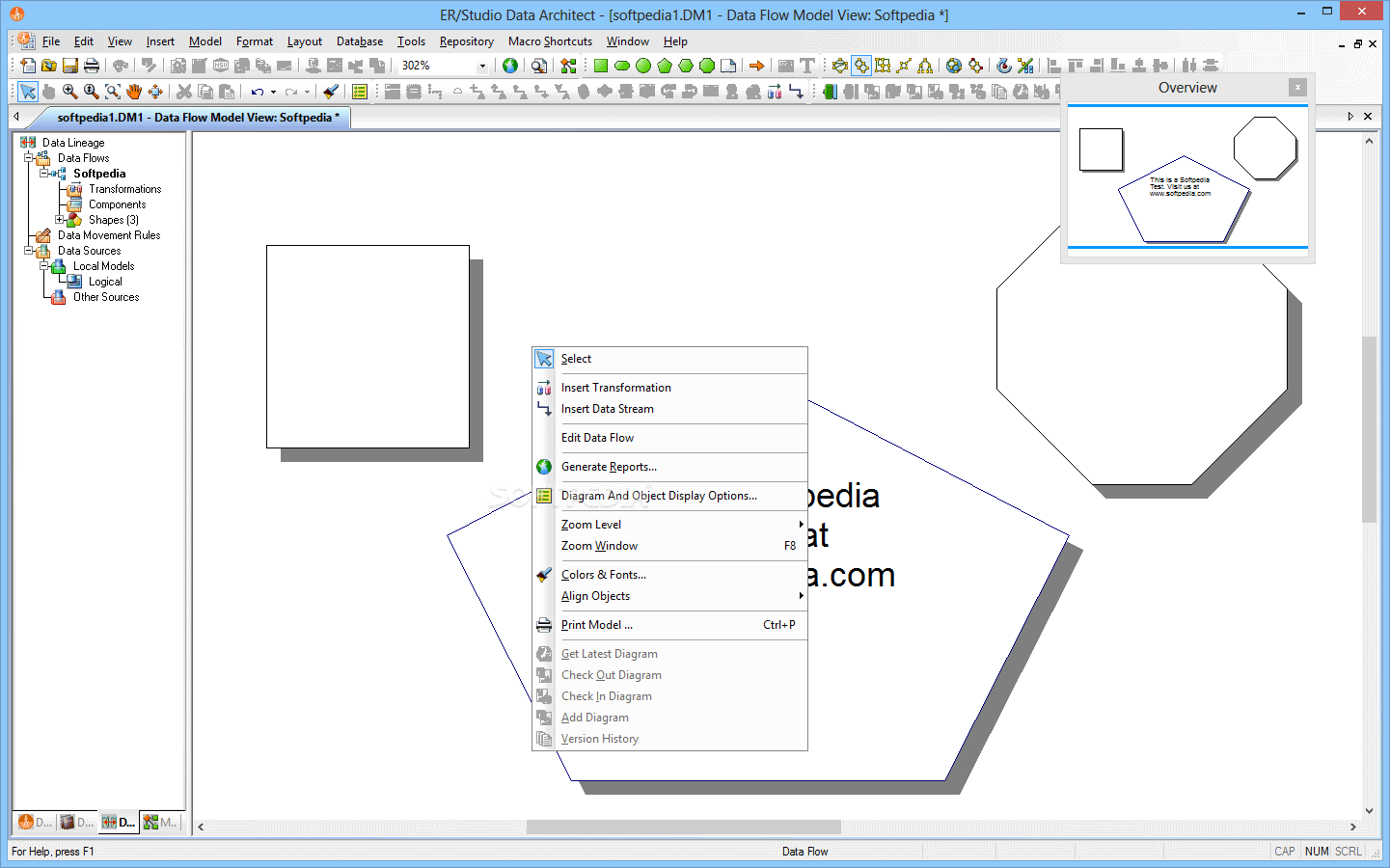
Task: Click the Insert Data Stream toolbar icon
Action: point(796,92)
